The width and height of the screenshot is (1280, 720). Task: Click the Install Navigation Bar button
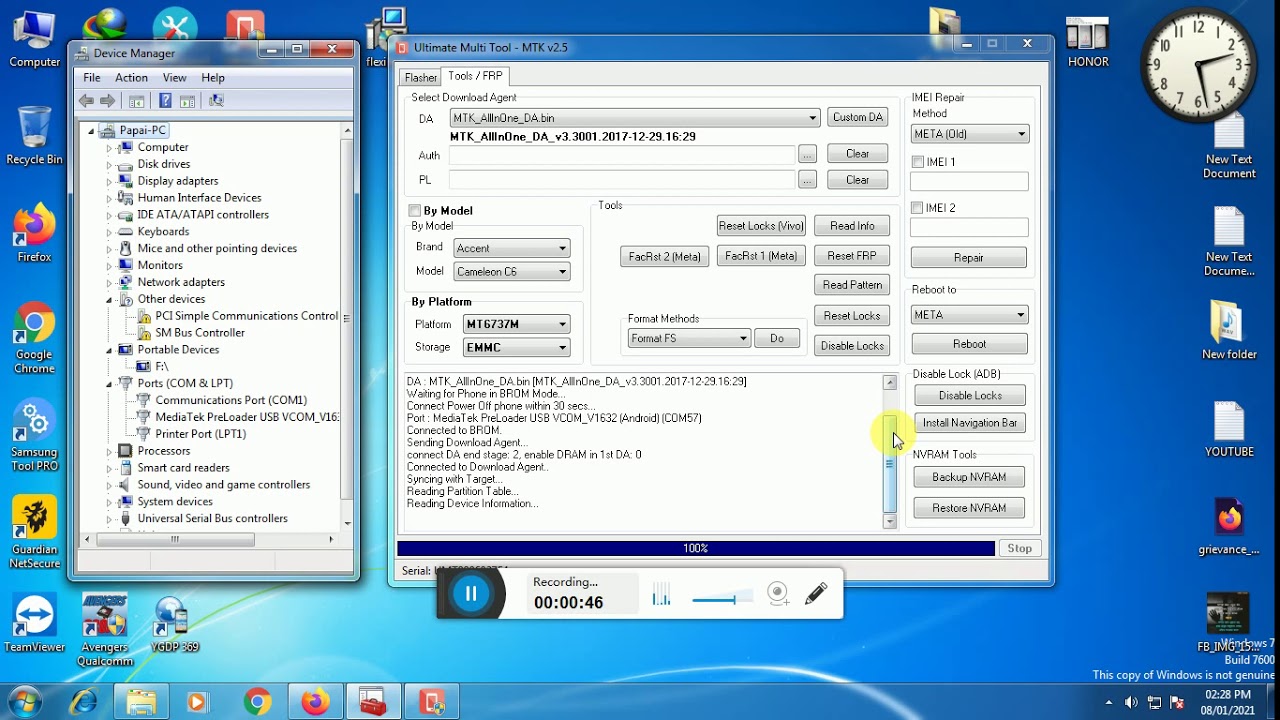(970, 423)
